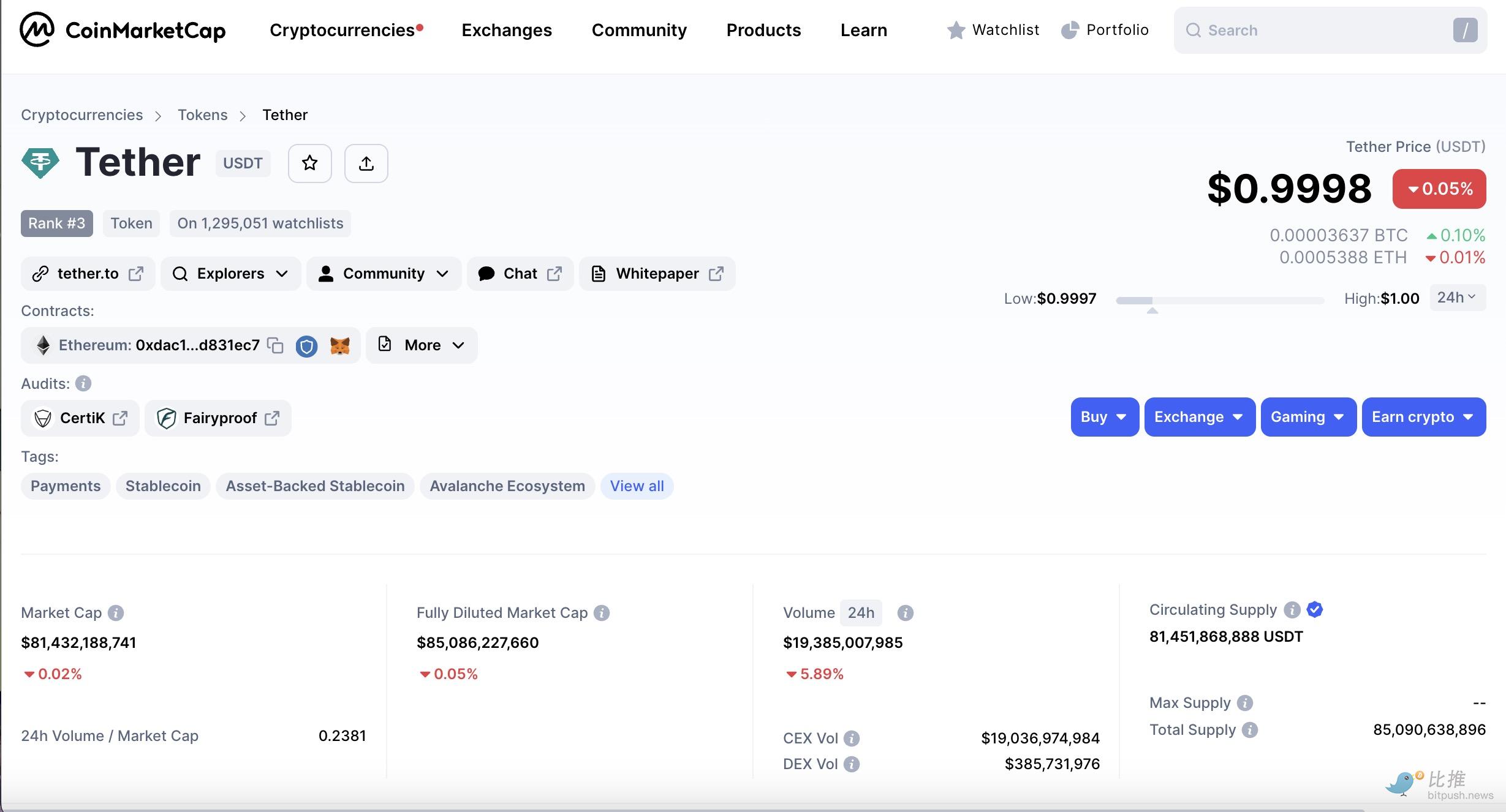Image resolution: width=1506 pixels, height=812 pixels.
Task: Open the Products menu
Action: pyautogui.click(x=763, y=30)
